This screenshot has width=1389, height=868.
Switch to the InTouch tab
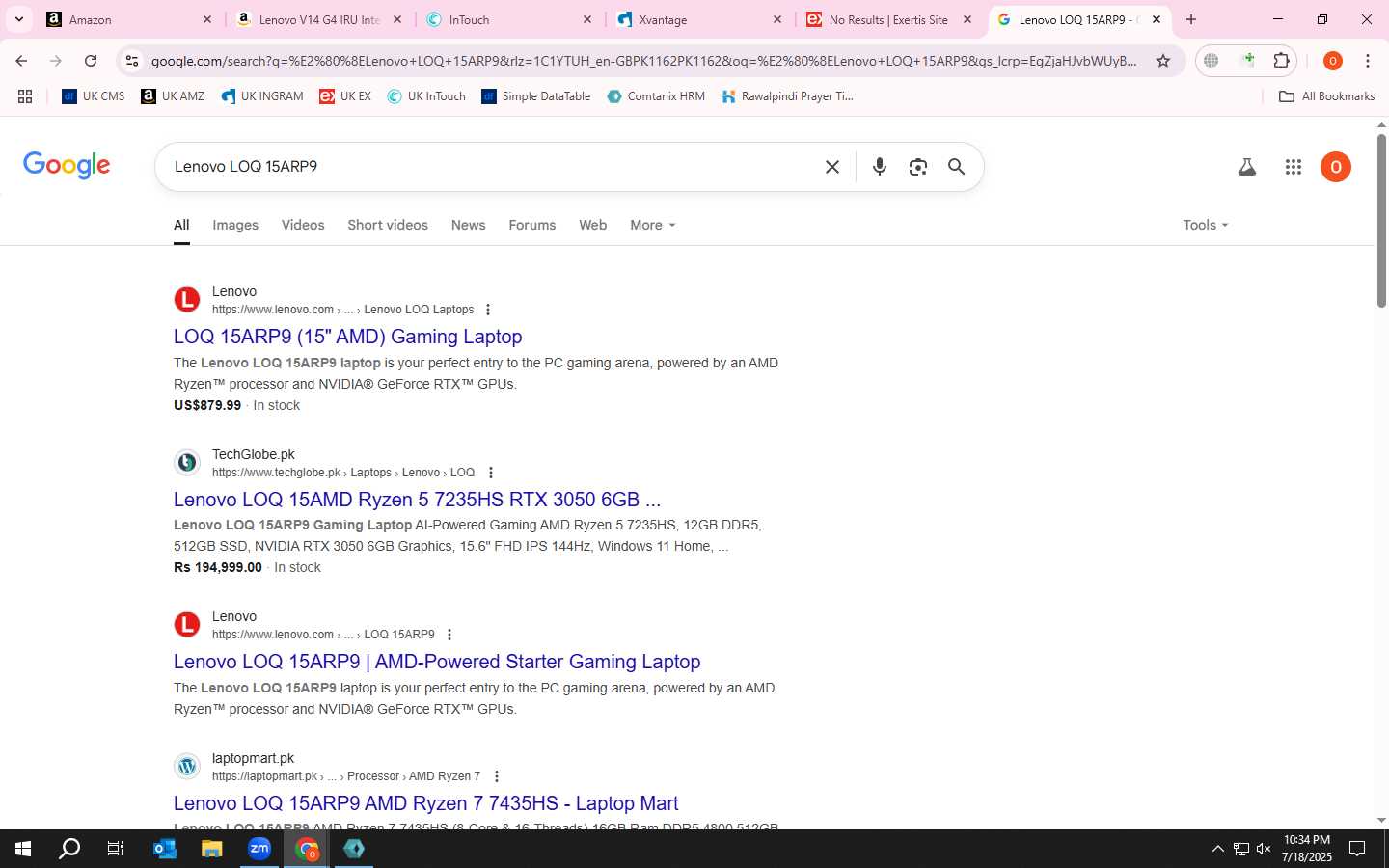pyautogui.click(x=508, y=19)
